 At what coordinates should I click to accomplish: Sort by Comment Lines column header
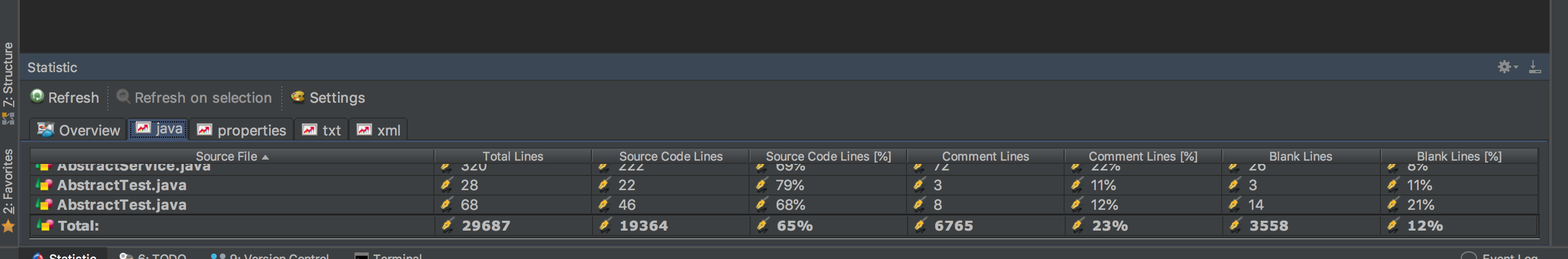(x=985, y=156)
